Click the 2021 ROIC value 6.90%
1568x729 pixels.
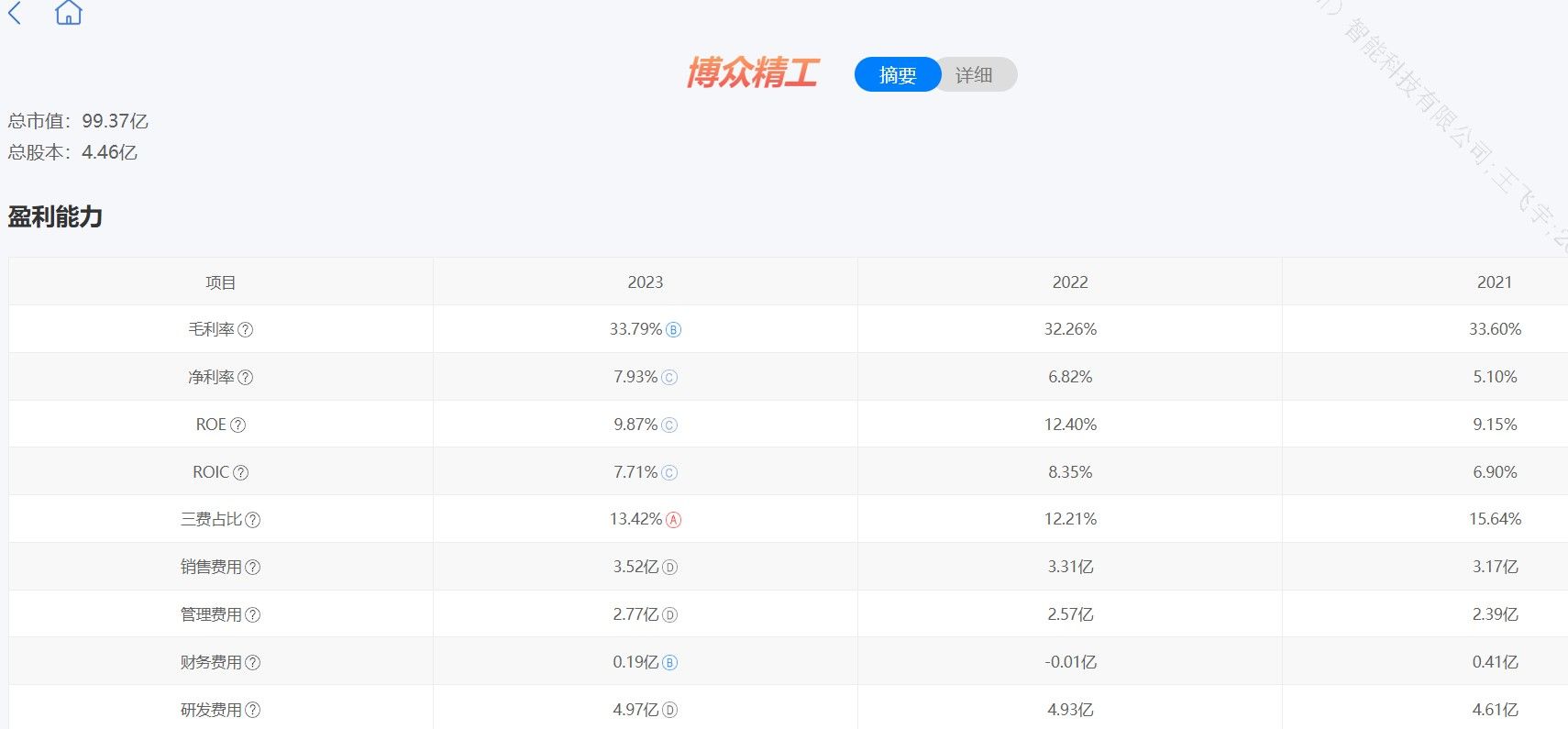(1495, 472)
